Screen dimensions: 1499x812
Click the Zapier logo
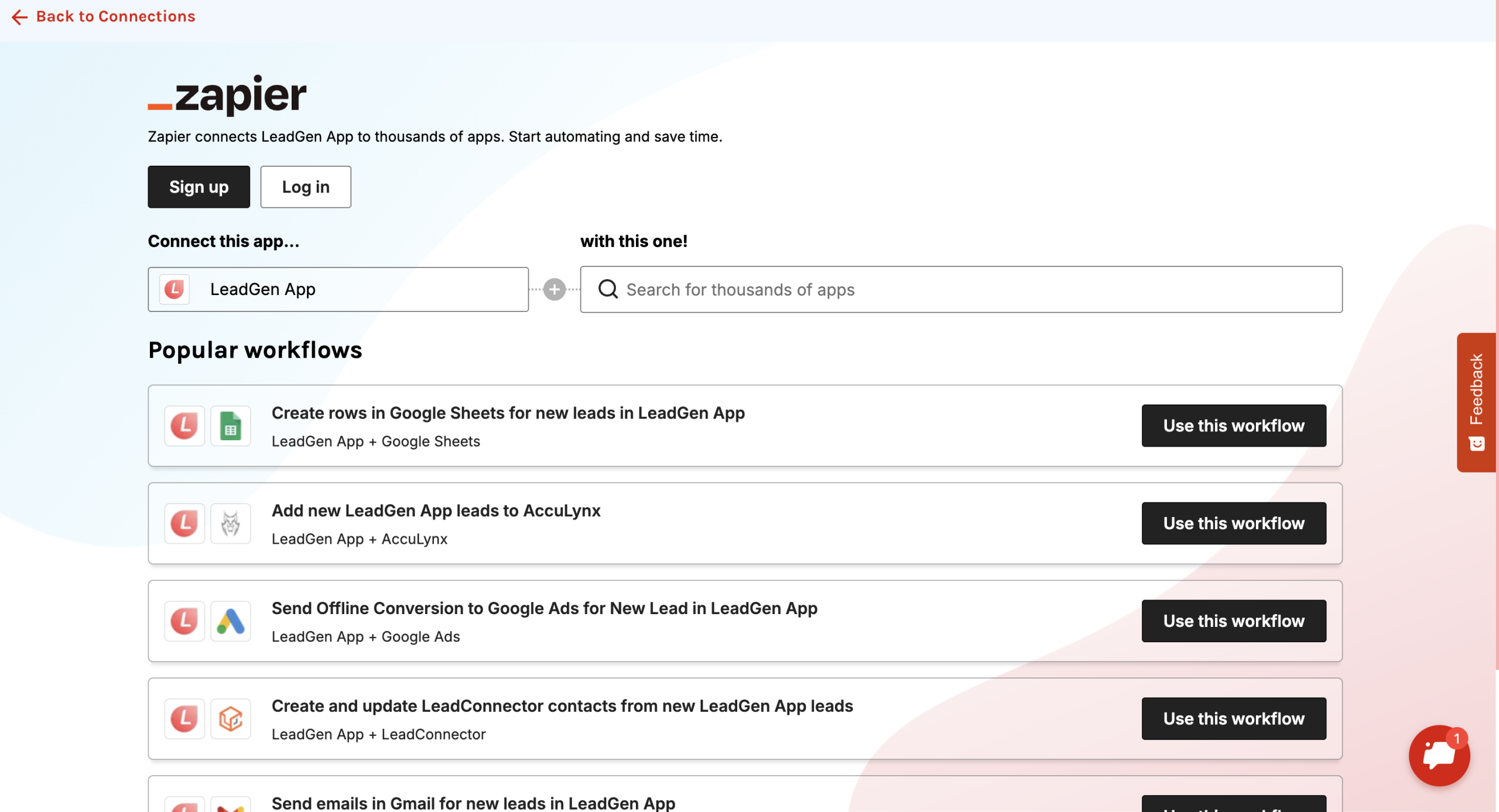pyautogui.click(x=227, y=94)
